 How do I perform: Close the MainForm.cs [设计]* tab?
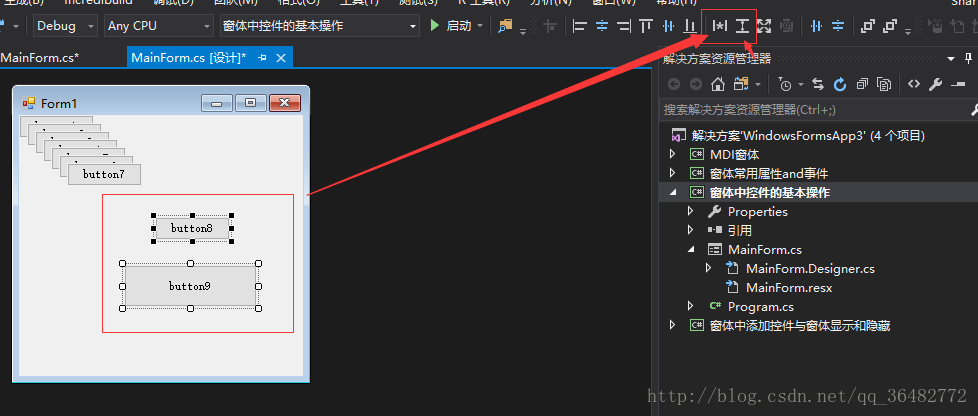tap(281, 58)
